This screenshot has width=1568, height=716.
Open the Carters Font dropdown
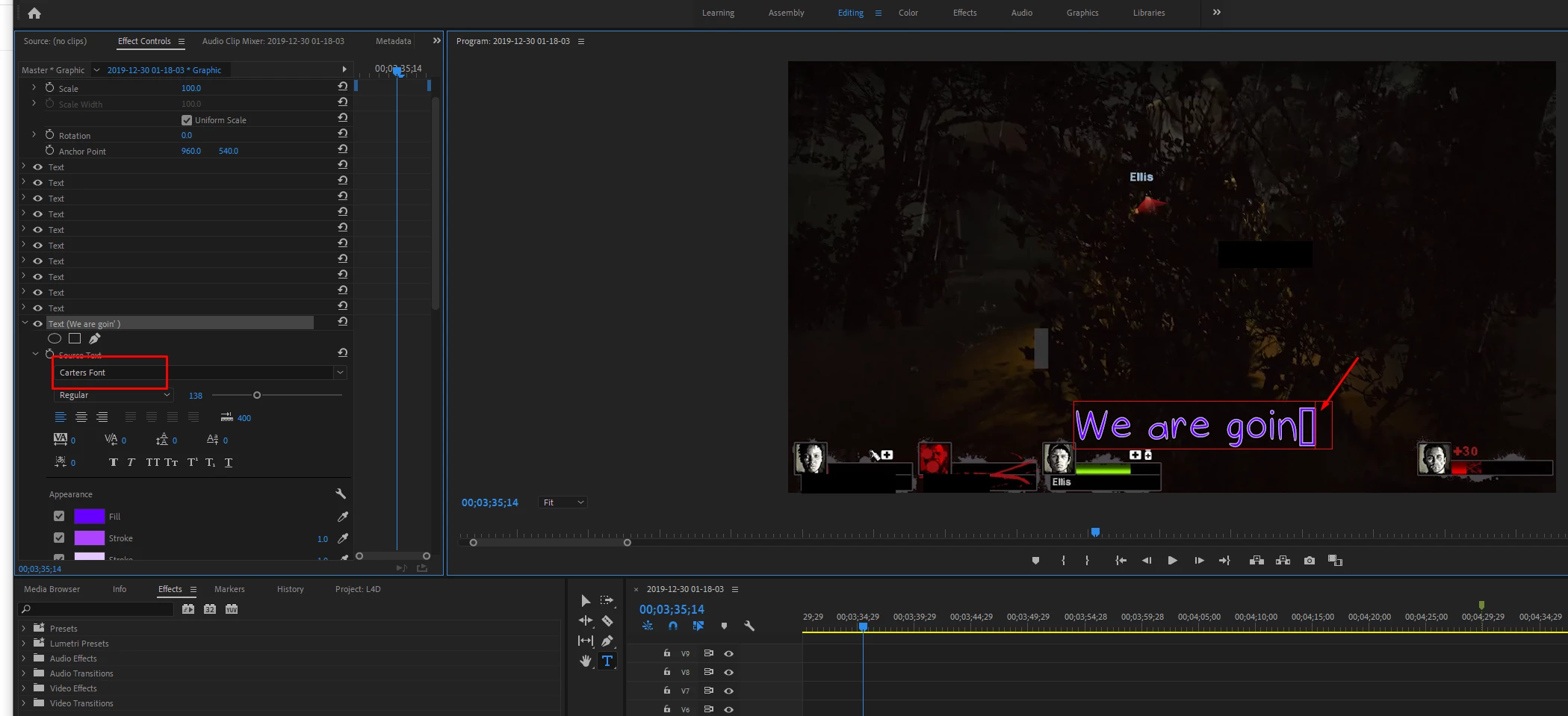pos(340,373)
